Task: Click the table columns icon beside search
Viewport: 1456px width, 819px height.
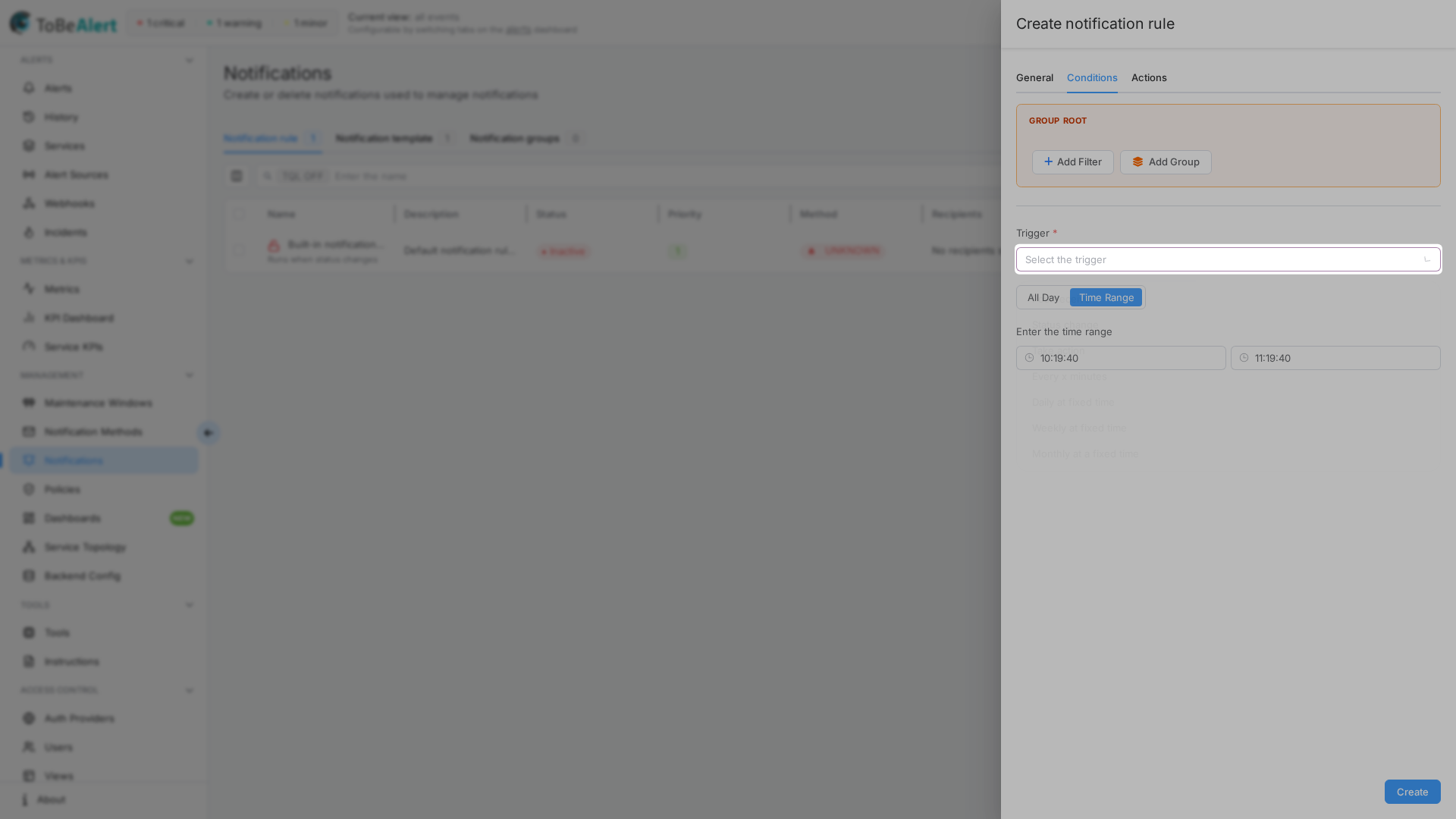Action: coord(237,176)
